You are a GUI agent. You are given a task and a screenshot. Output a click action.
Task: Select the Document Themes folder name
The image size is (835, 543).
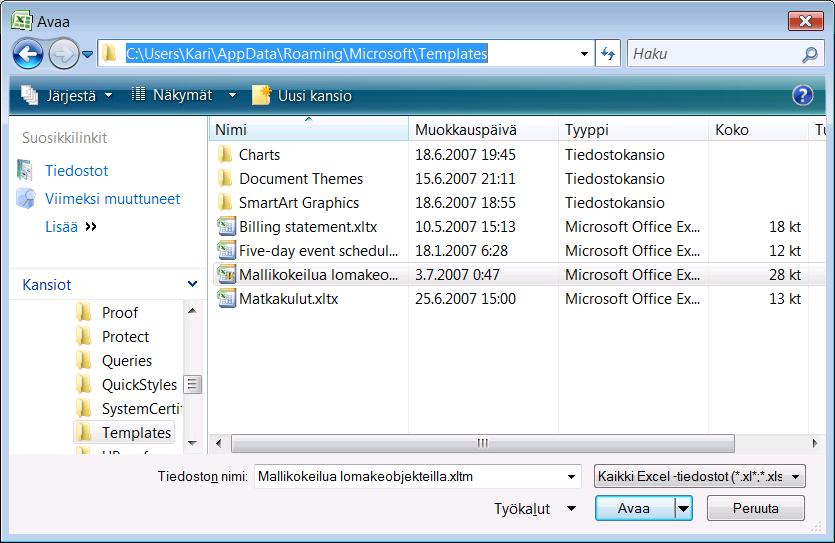(x=301, y=179)
